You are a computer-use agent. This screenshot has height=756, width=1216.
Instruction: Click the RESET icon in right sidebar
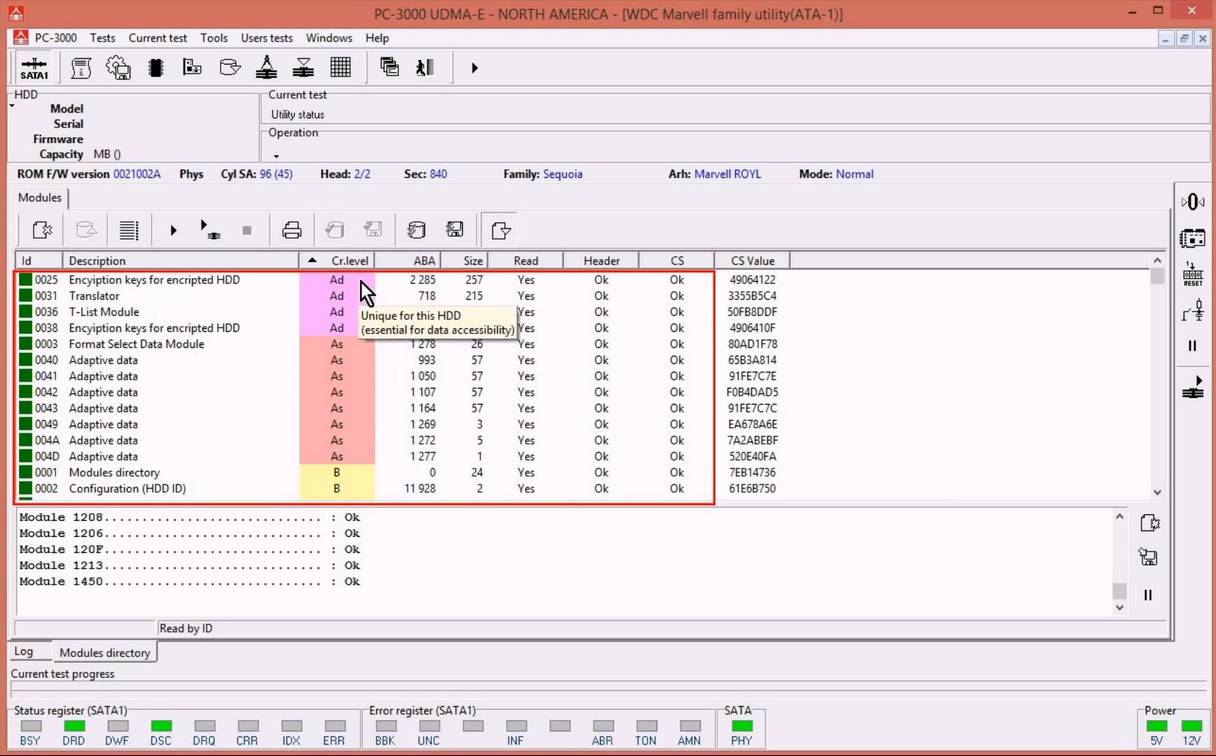click(x=1192, y=275)
